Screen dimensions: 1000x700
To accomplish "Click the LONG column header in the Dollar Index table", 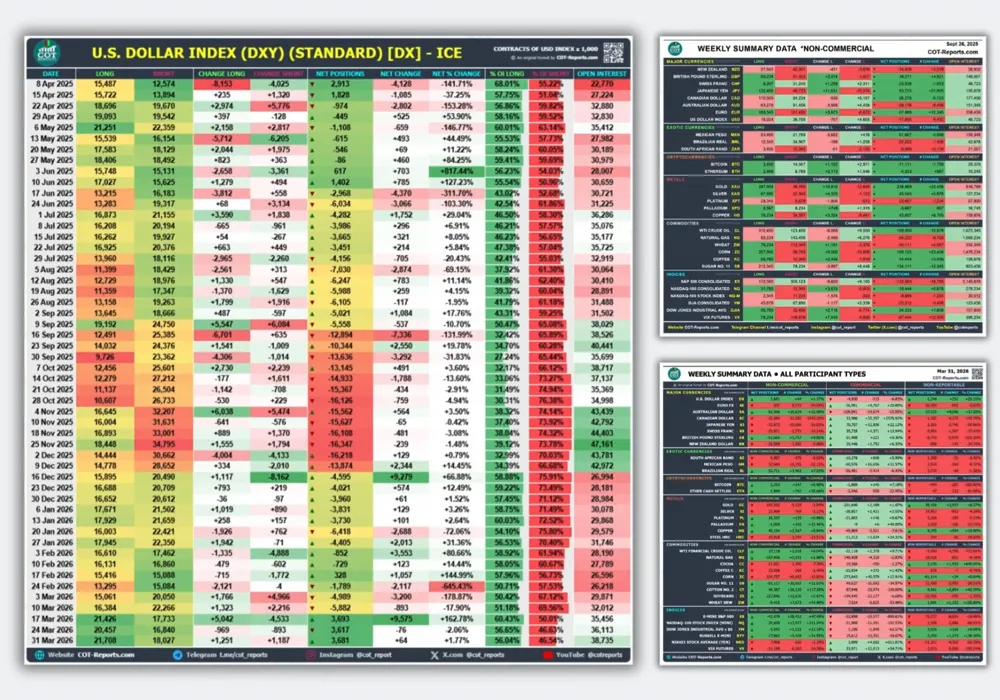I will point(105,74).
